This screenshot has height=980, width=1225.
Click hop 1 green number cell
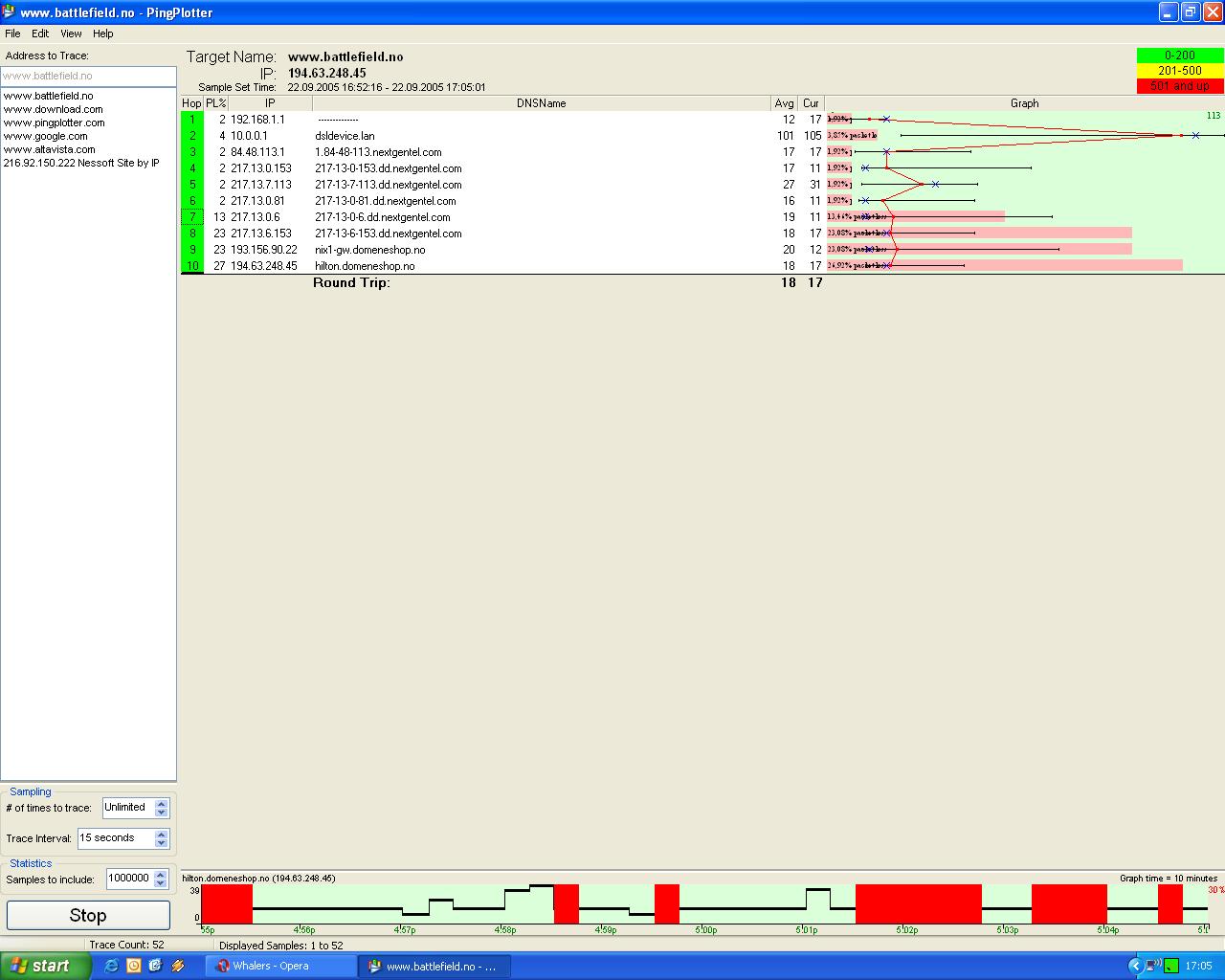(x=192, y=120)
